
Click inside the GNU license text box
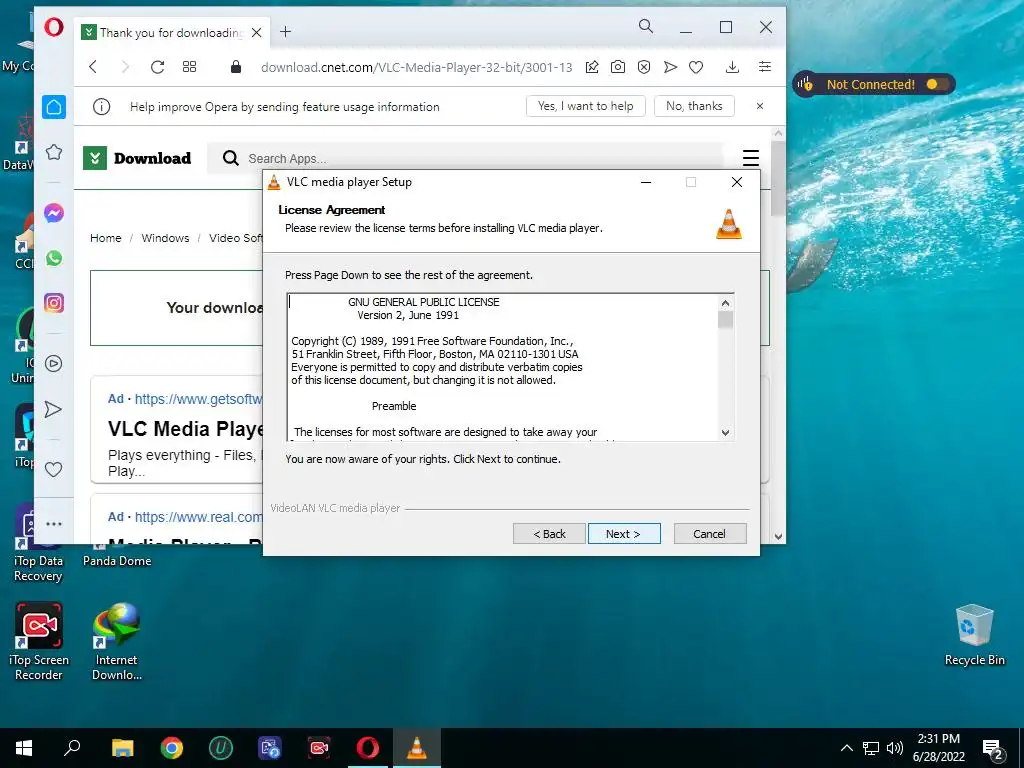pyautogui.click(x=503, y=367)
